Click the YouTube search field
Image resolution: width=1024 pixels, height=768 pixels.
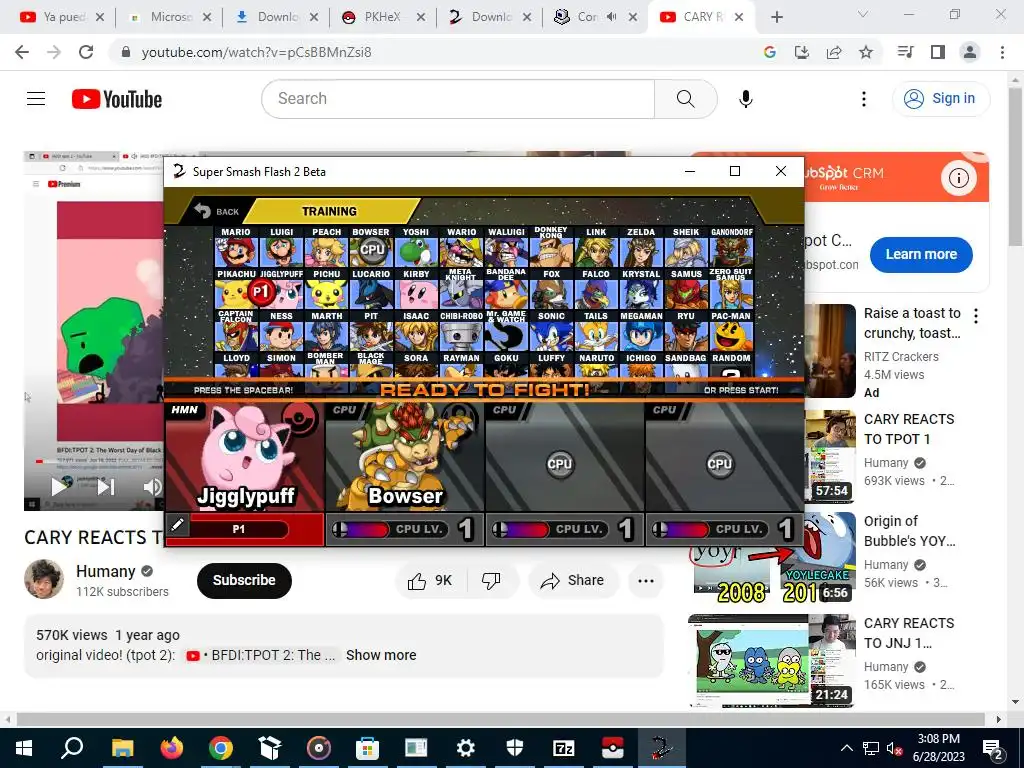(458, 99)
